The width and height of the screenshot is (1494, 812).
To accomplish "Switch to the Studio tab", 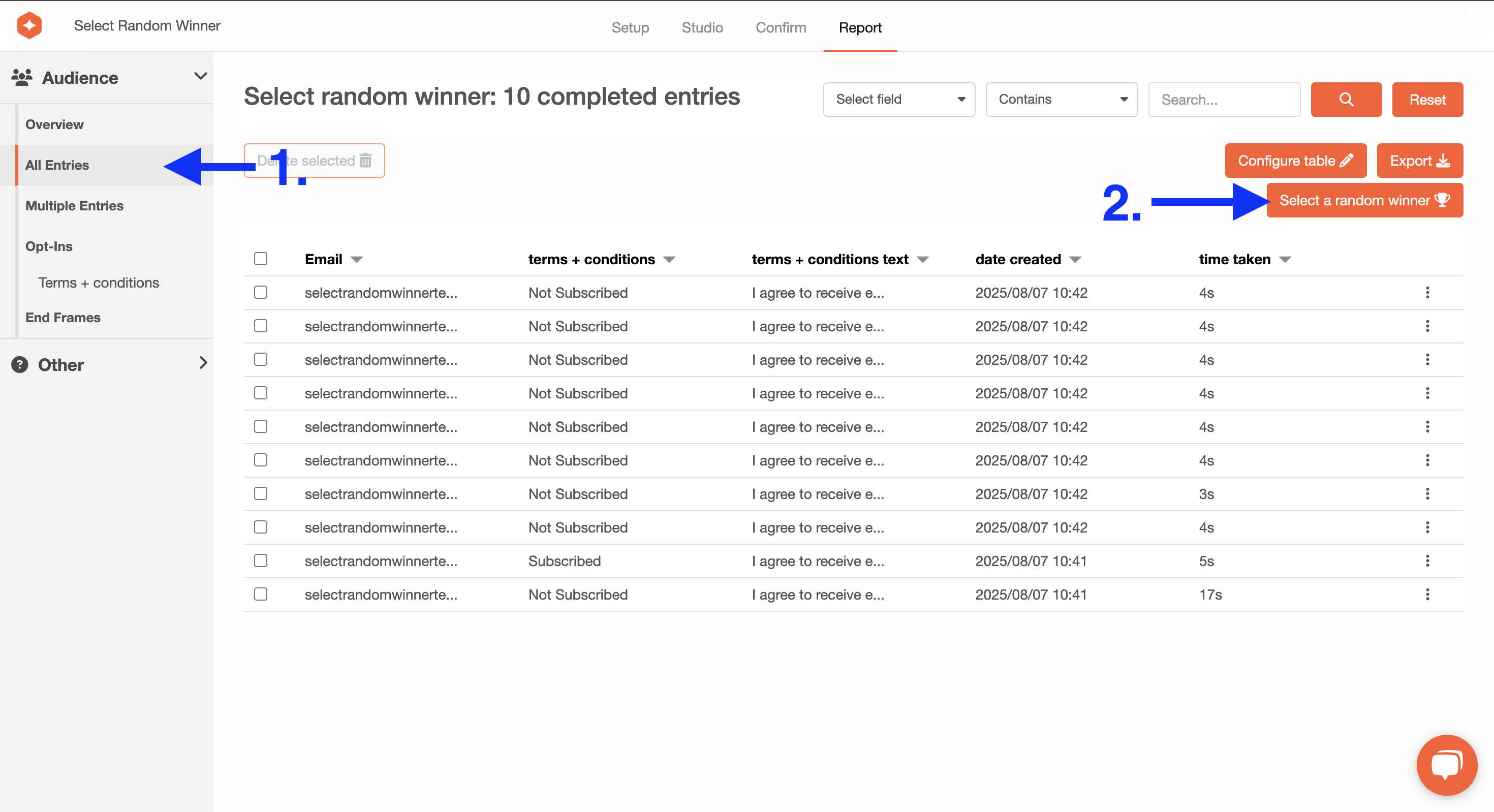I will (x=702, y=27).
